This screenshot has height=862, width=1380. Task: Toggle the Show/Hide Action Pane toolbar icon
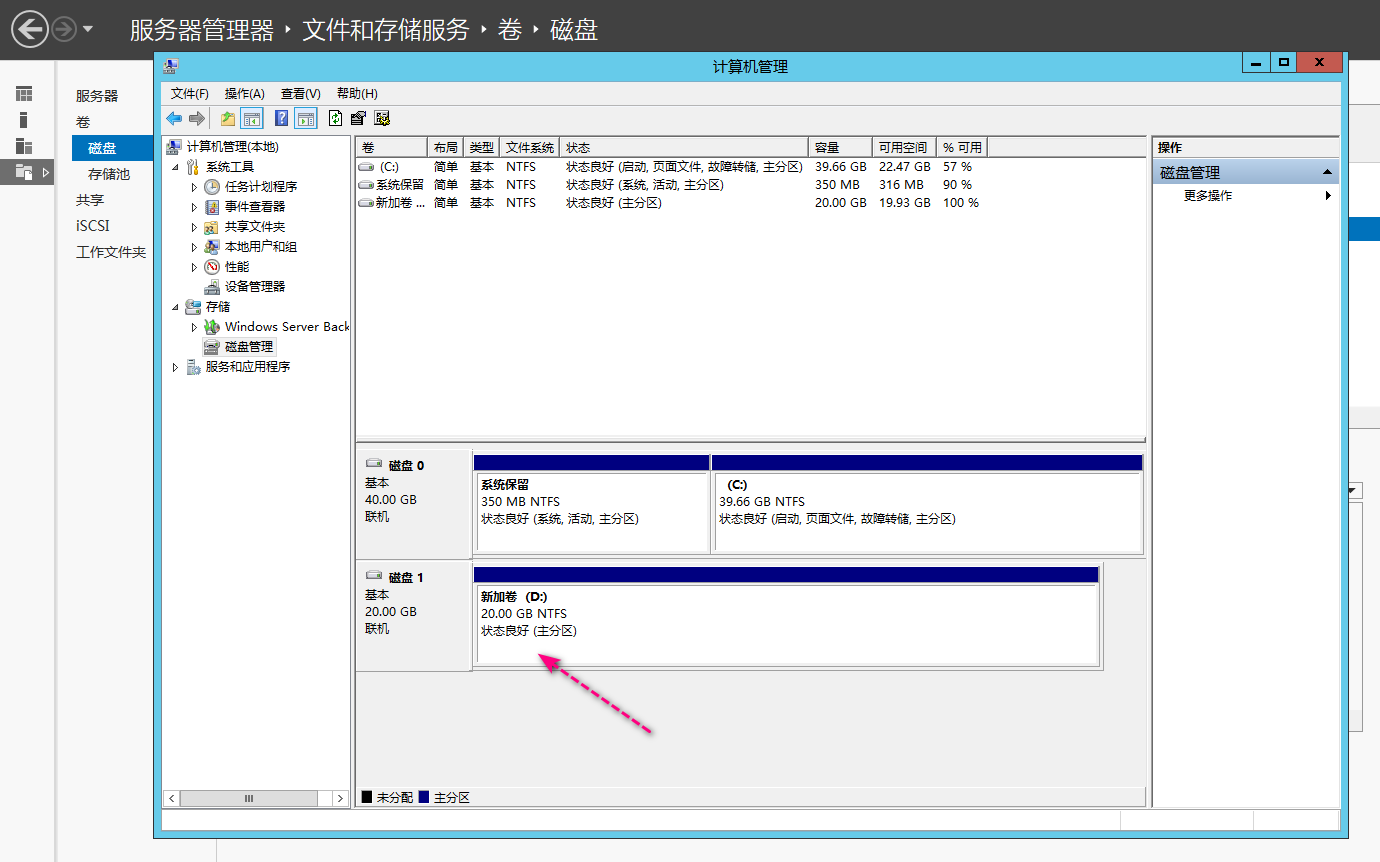[x=306, y=119]
